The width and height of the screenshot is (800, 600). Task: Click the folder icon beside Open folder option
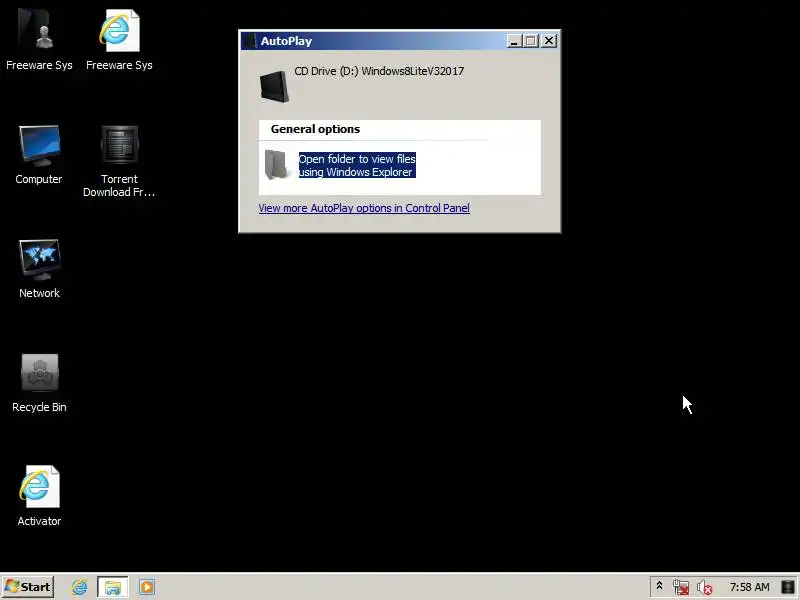pyautogui.click(x=277, y=164)
